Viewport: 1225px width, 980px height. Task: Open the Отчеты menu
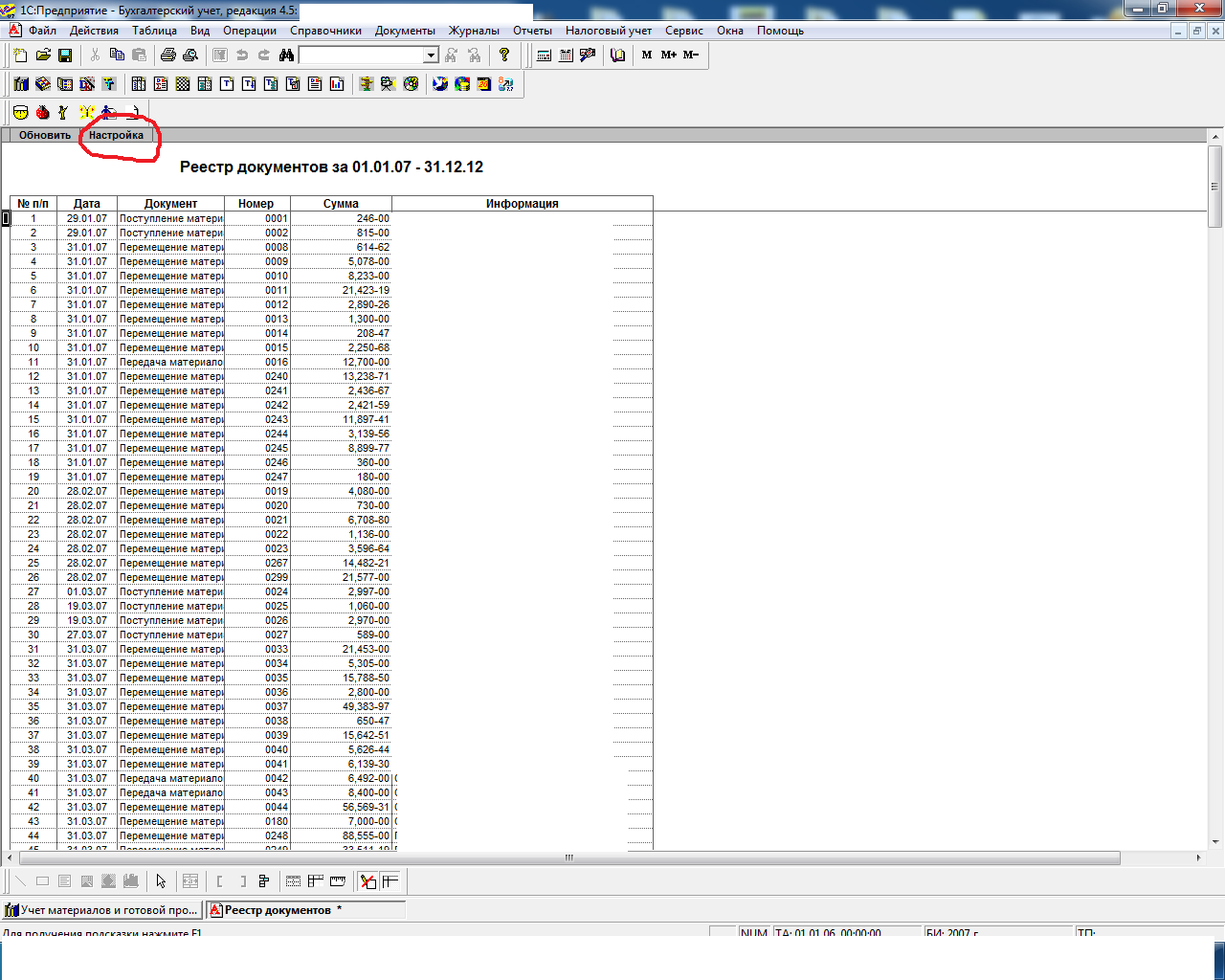[532, 31]
